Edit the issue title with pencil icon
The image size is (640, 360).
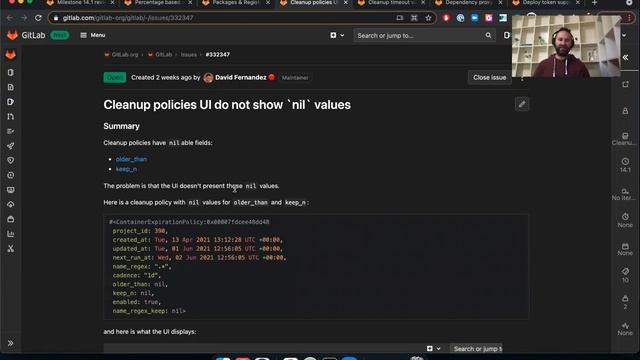tap(522, 104)
